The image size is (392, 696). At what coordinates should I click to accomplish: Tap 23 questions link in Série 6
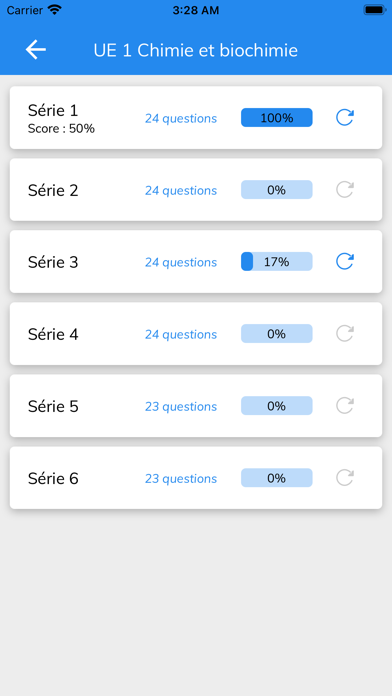coord(181,478)
